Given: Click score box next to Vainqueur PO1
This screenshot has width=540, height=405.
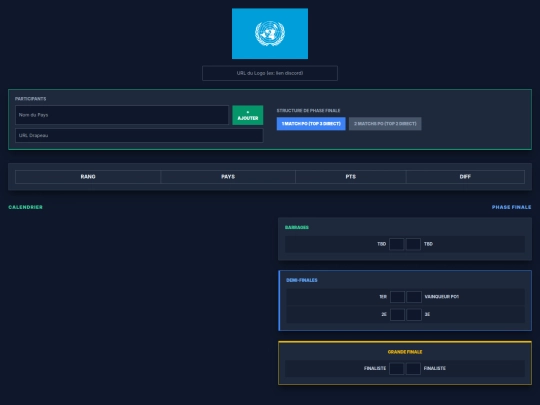Looking at the screenshot, I should 414,297.
